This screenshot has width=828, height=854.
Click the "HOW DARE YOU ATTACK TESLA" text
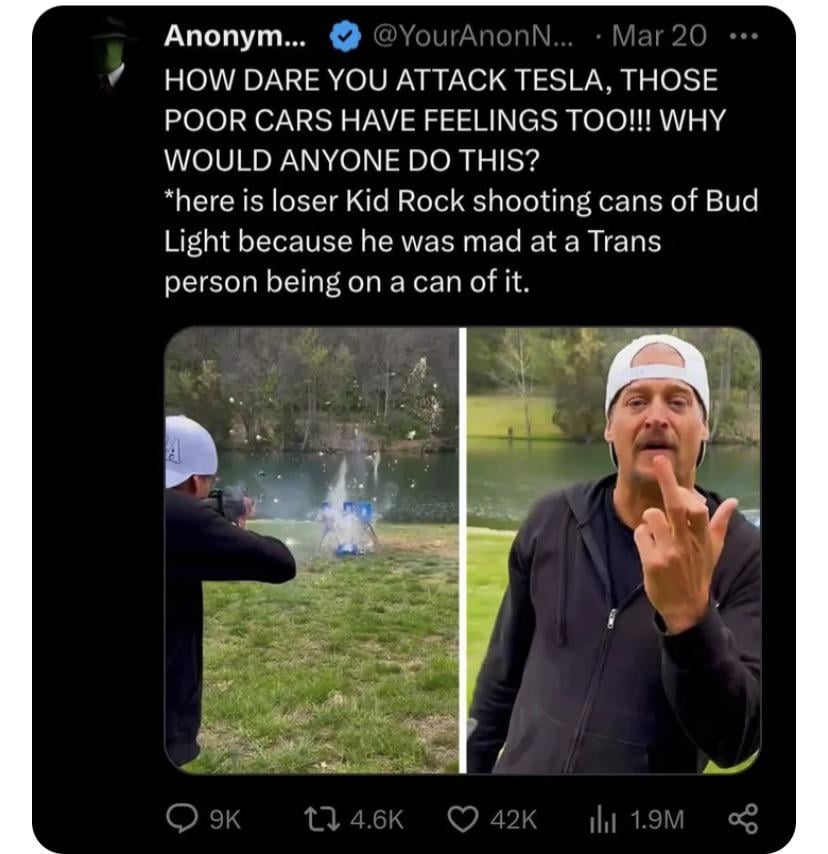[441, 78]
